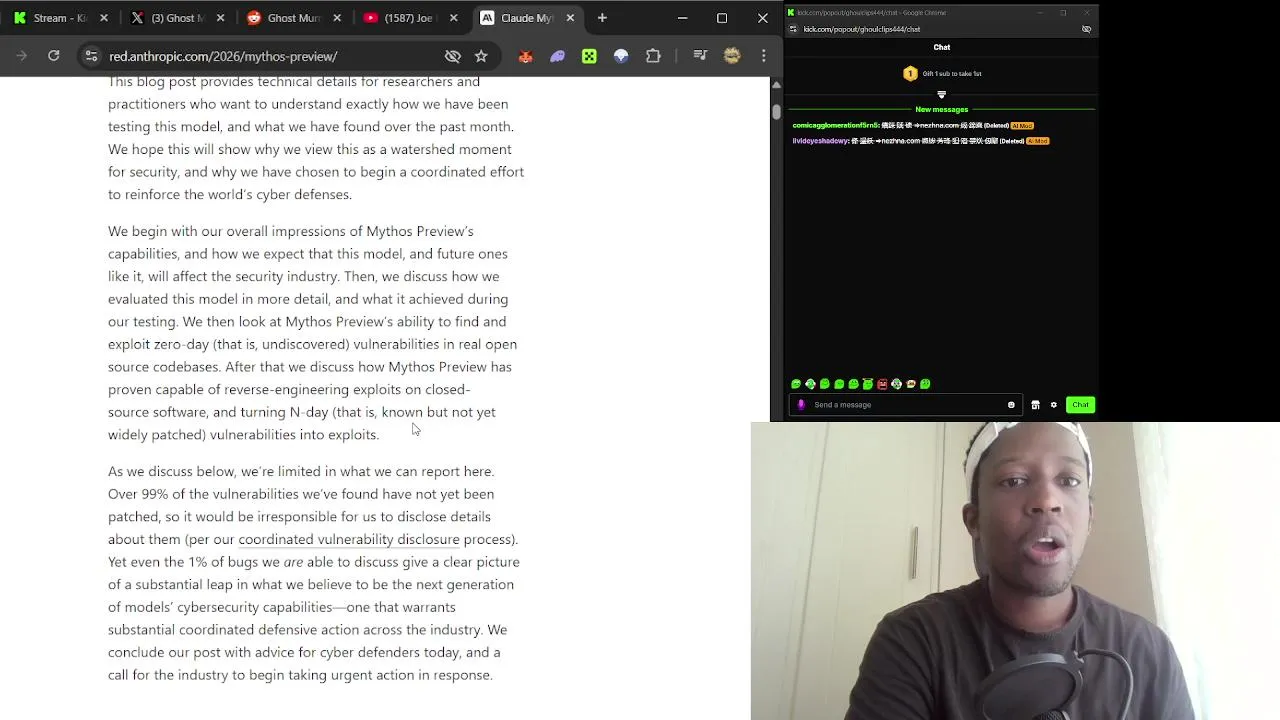Jump to New messages in chat
Screen dimensions: 1280x720
[x=941, y=109]
